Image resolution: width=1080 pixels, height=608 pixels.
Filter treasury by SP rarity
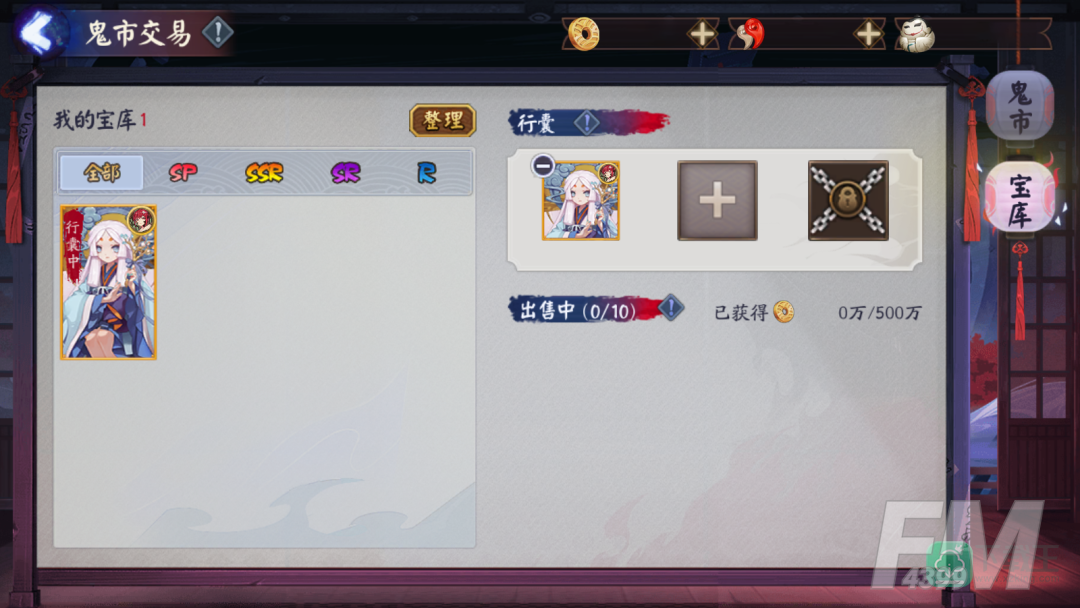183,172
